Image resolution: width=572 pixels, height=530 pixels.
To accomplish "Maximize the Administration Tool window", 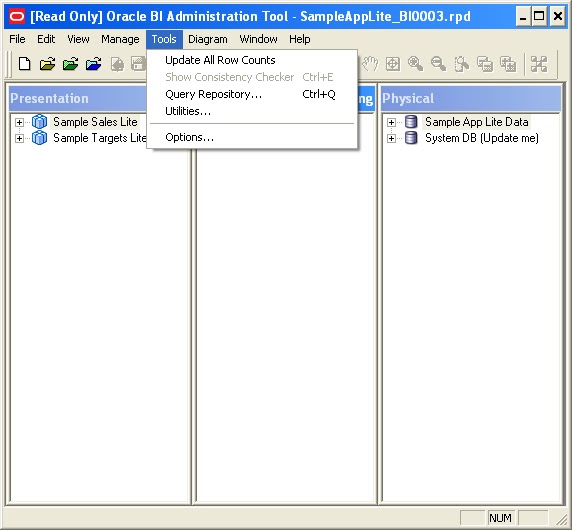I will click(x=539, y=16).
